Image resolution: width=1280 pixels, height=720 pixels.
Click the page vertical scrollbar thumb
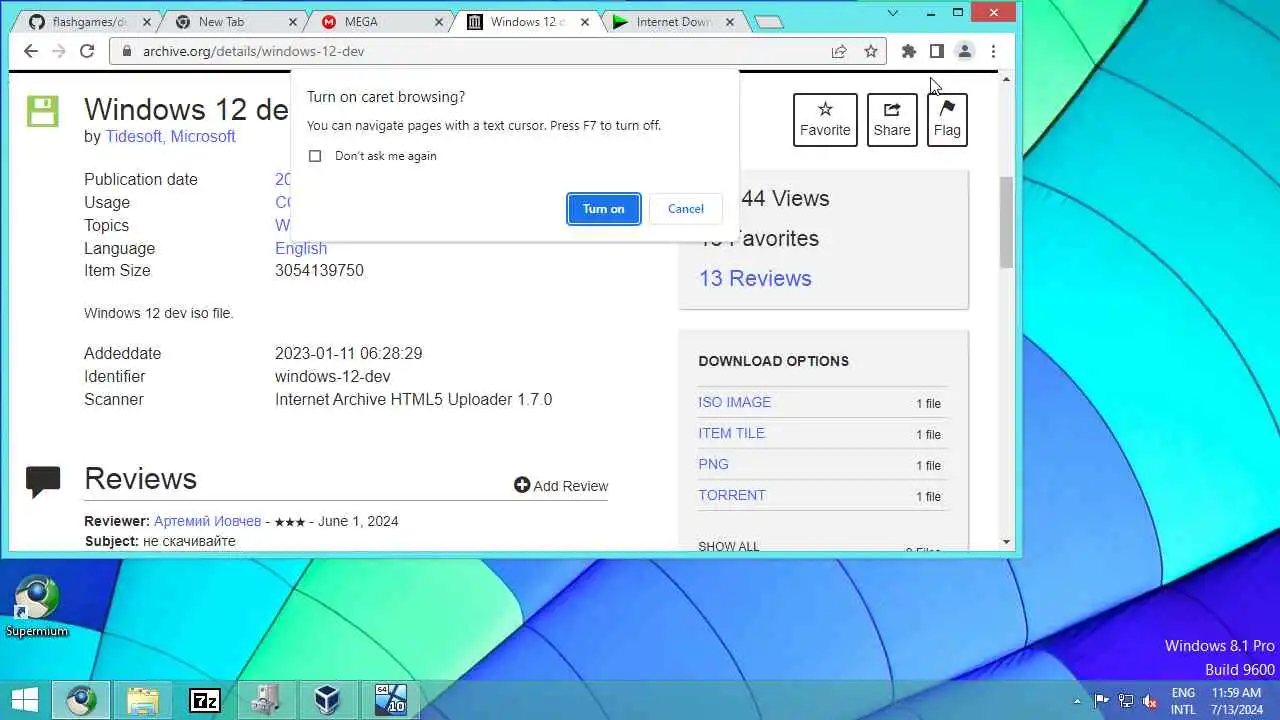coord(1006,222)
